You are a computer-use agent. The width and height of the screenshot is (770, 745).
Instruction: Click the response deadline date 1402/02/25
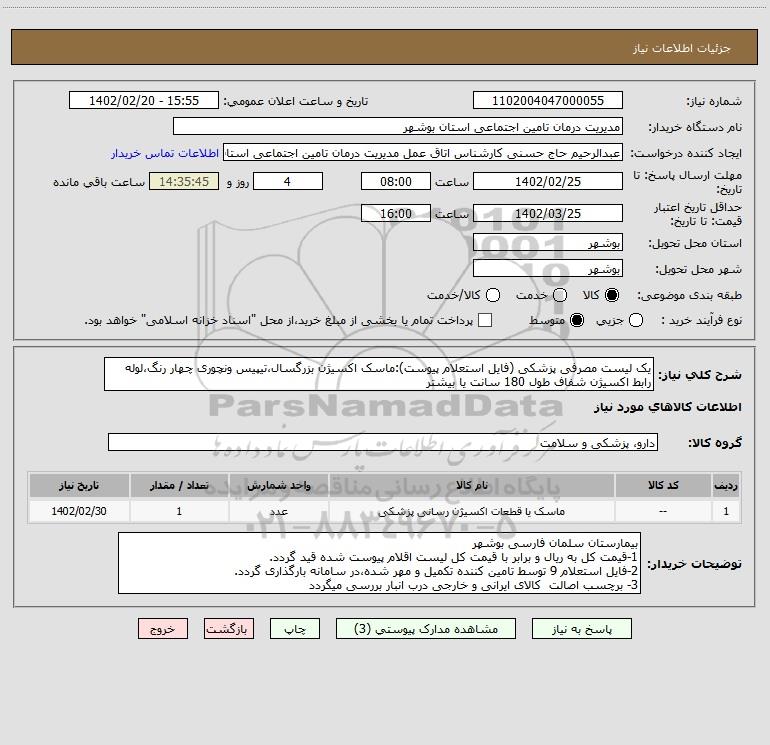(548, 181)
